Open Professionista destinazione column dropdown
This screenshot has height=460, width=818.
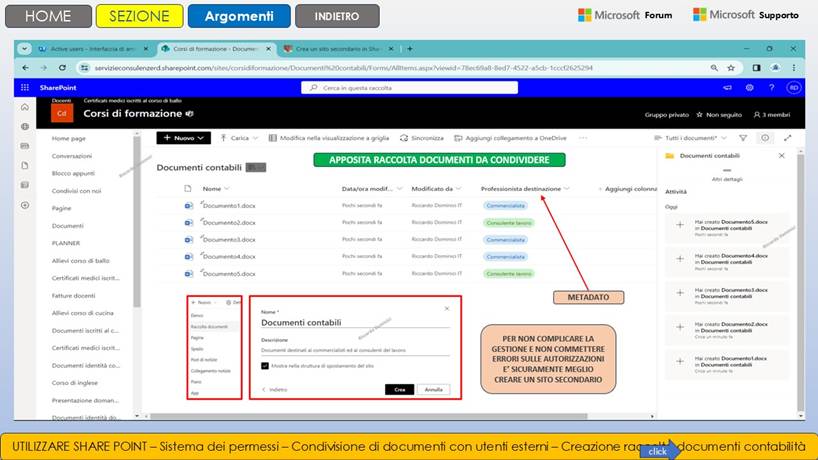click(x=525, y=188)
